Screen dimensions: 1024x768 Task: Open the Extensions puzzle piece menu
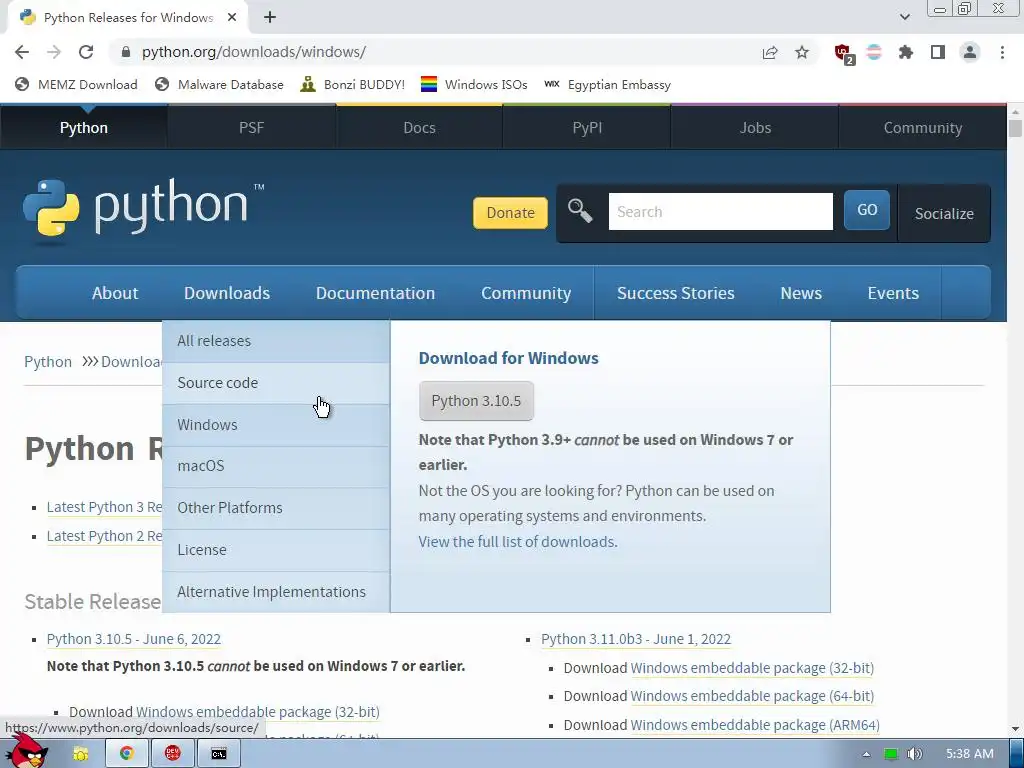[906, 52]
